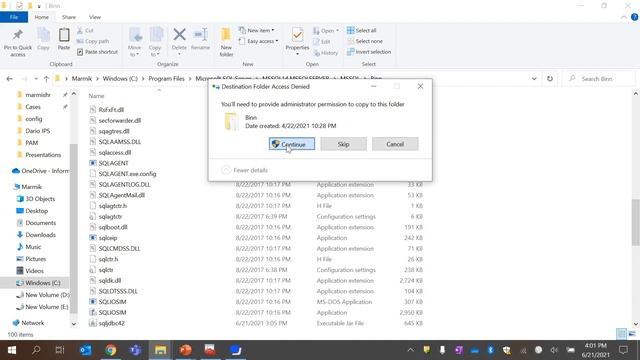Image resolution: width=640 pixels, height=360 pixels.
Task: Select the sqlboot.dll file
Action: 113,227
